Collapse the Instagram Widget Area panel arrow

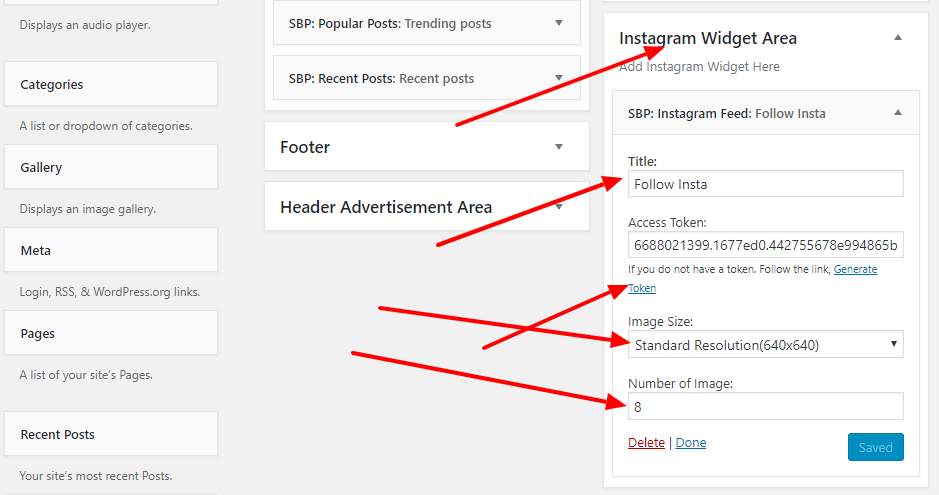898,38
